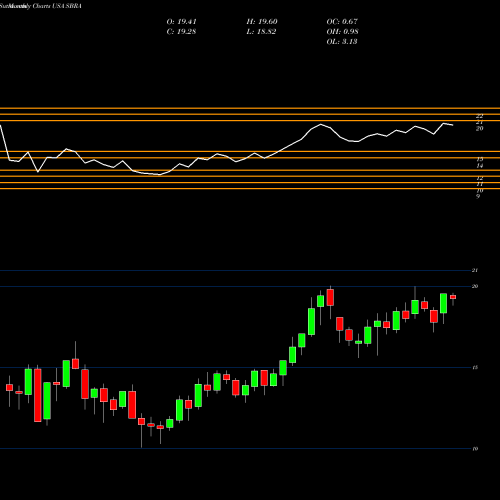Click the low value L: 18.82

coord(261,32)
